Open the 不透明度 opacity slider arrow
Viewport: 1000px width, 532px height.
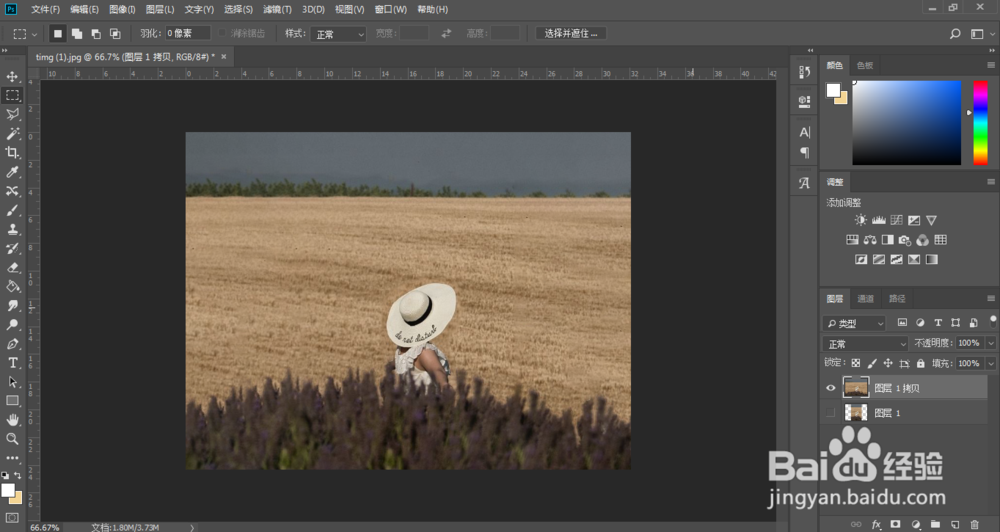[x=990, y=343]
